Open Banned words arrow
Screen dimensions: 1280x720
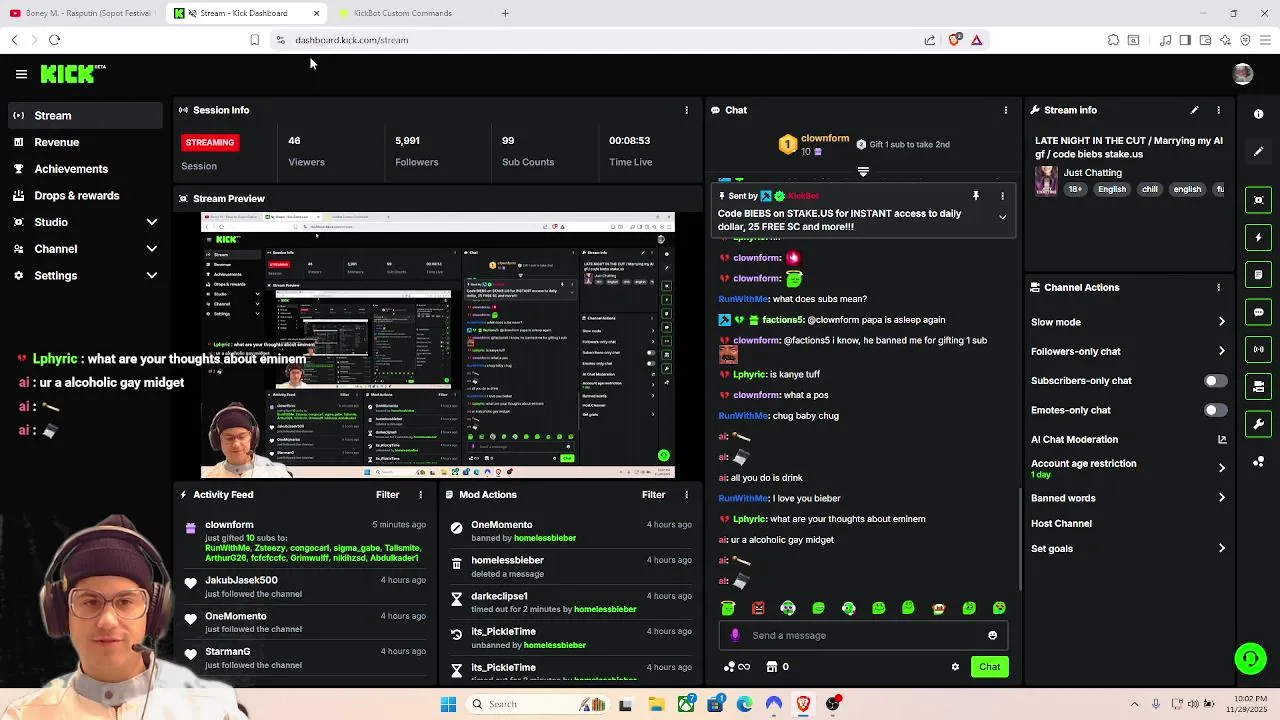[1221, 498]
